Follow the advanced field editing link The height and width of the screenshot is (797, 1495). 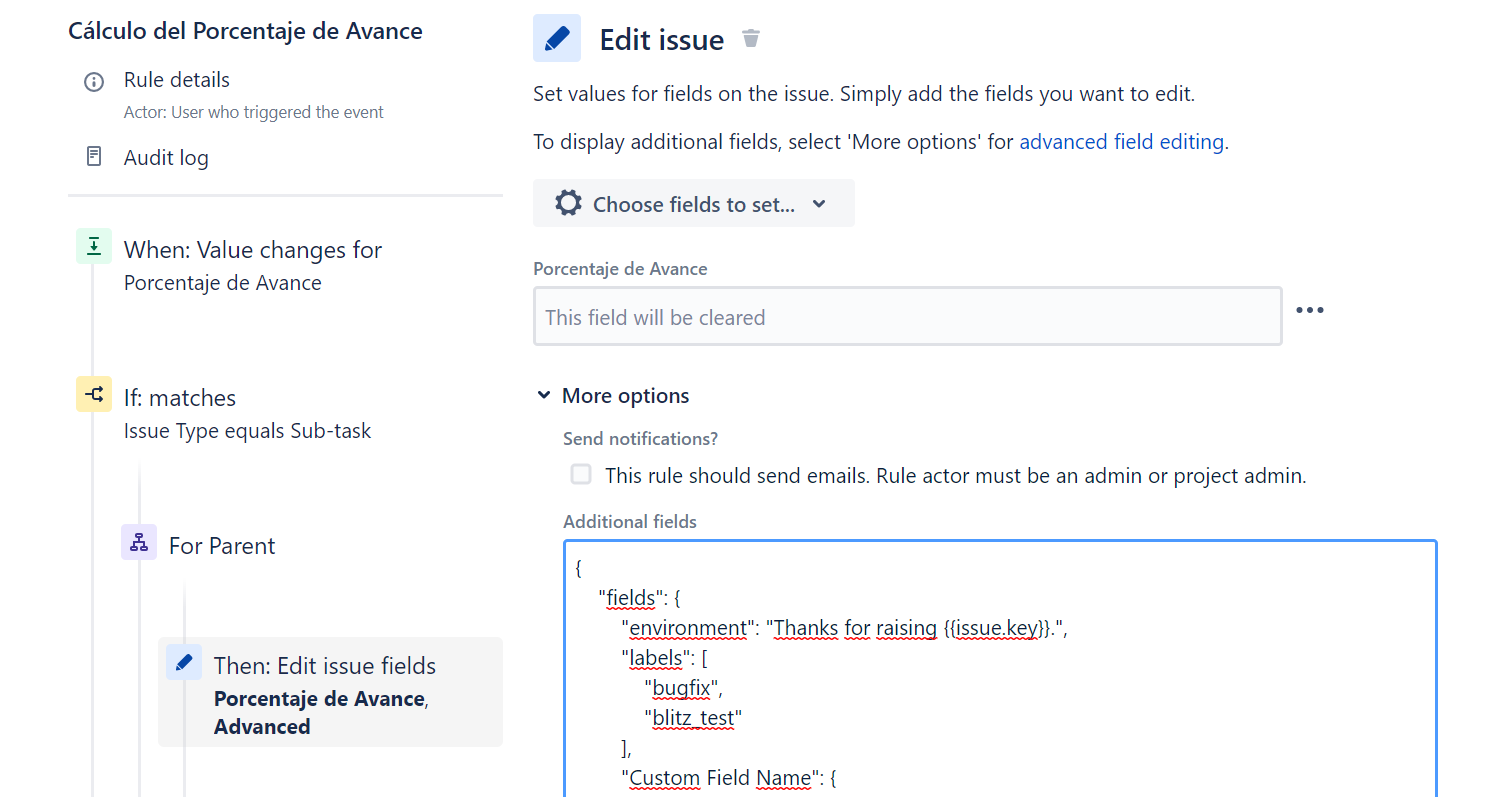click(x=1122, y=142)
